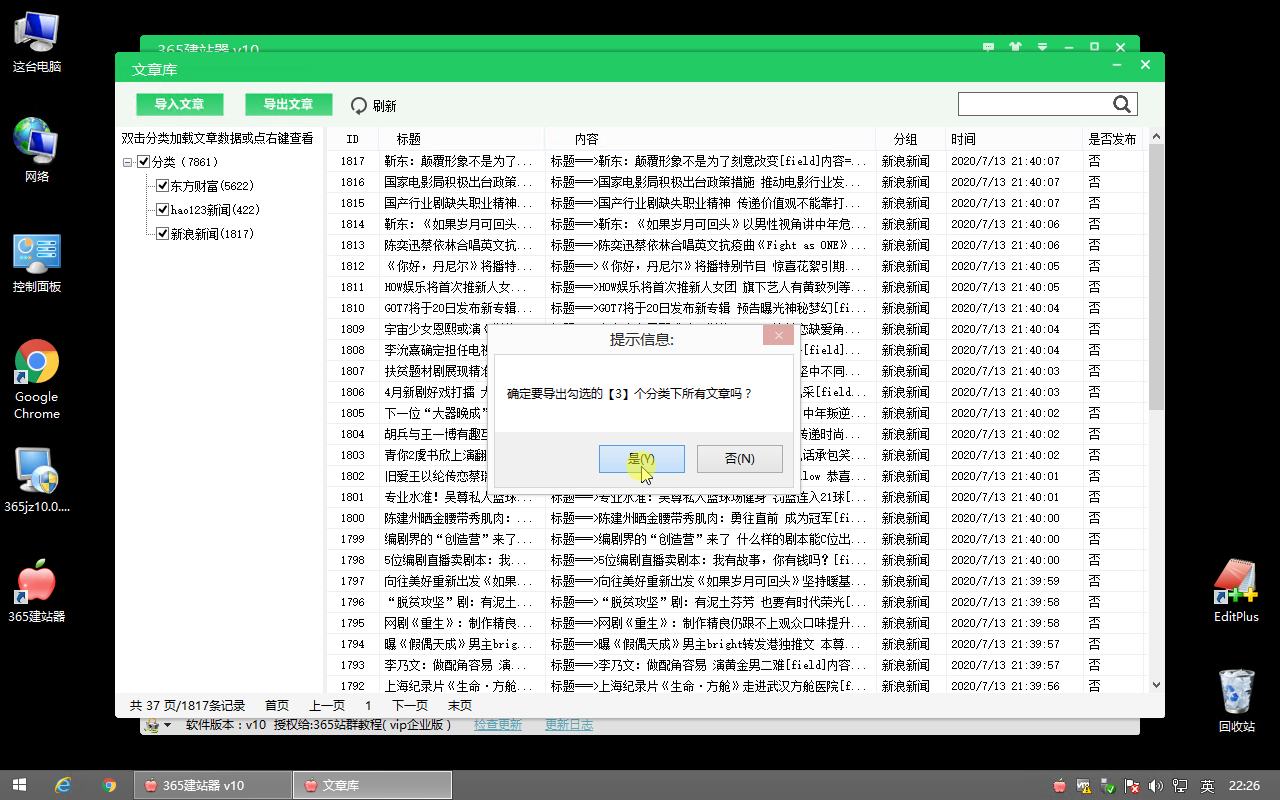Sort by the 标题 column header
This screenshot has width=1280, height=800.
[461, 139]
